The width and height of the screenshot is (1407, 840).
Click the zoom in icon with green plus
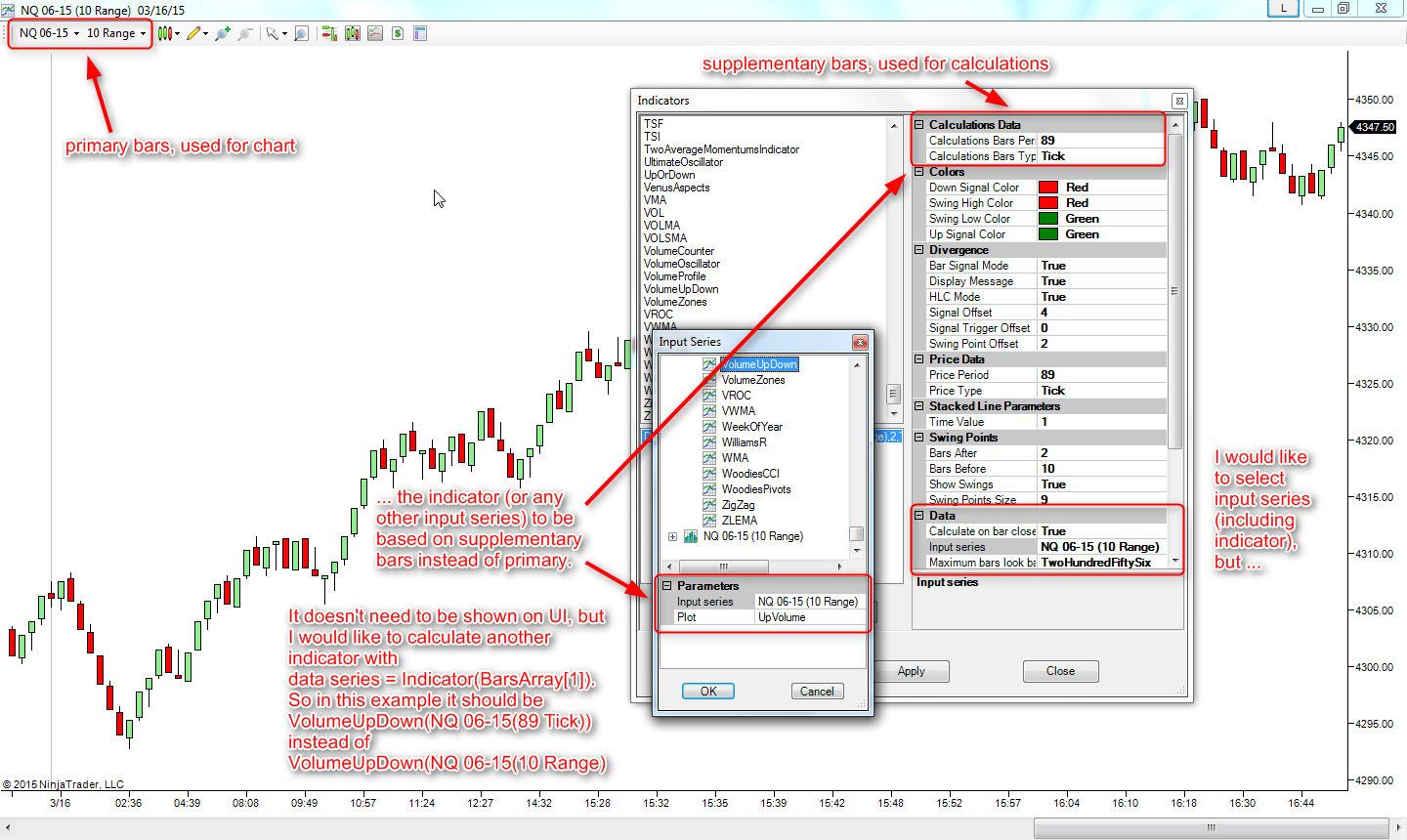[223, 33]
